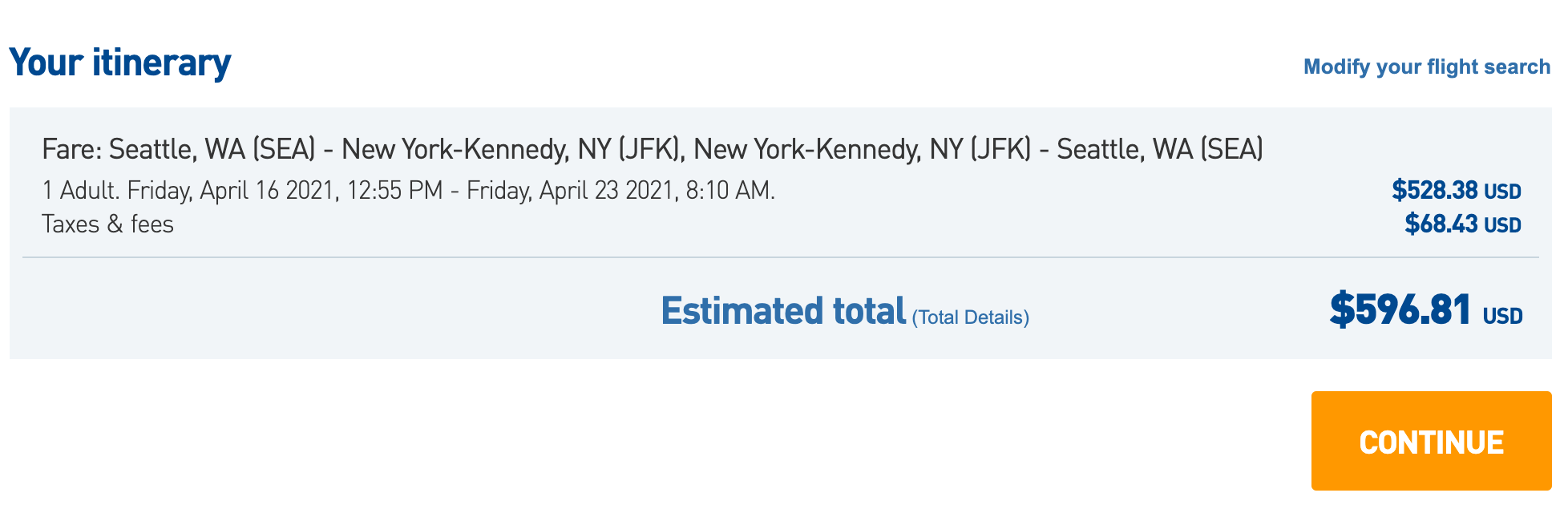The image size is (1568, 505).
Task: Click USD label beside $68.43
Action: tap(1502, 226)
